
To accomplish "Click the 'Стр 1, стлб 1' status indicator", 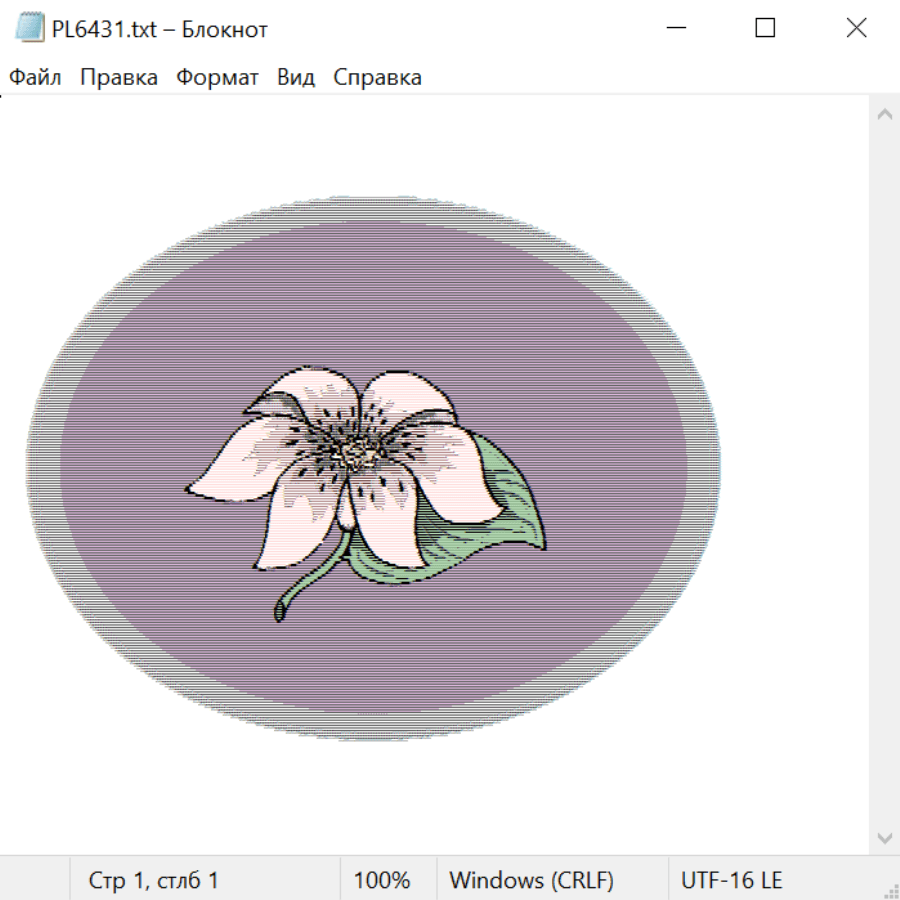I will click(153, 881).
